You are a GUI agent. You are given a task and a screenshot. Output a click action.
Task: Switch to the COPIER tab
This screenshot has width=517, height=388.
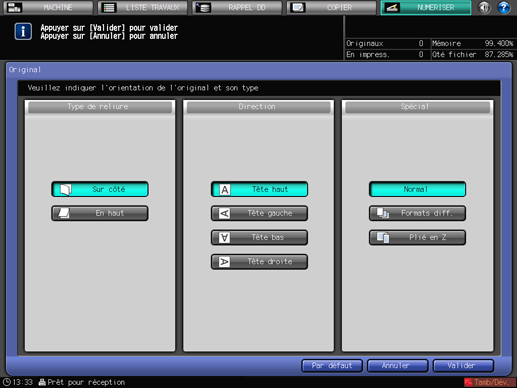[331, 7]
